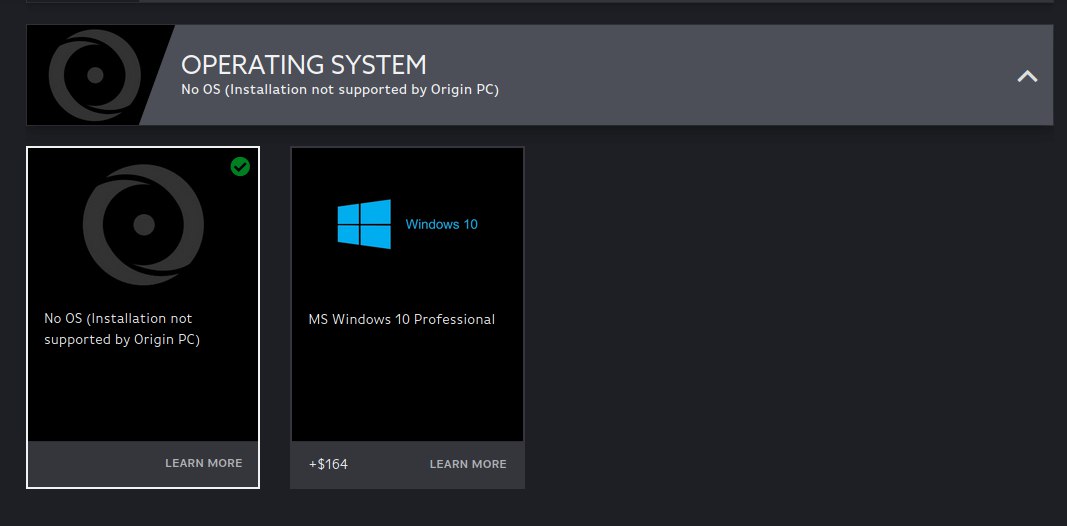Viewport: 1067px width, 526px height.
Task: Click empty black area below No OS label
Action: tap(143, 395)
